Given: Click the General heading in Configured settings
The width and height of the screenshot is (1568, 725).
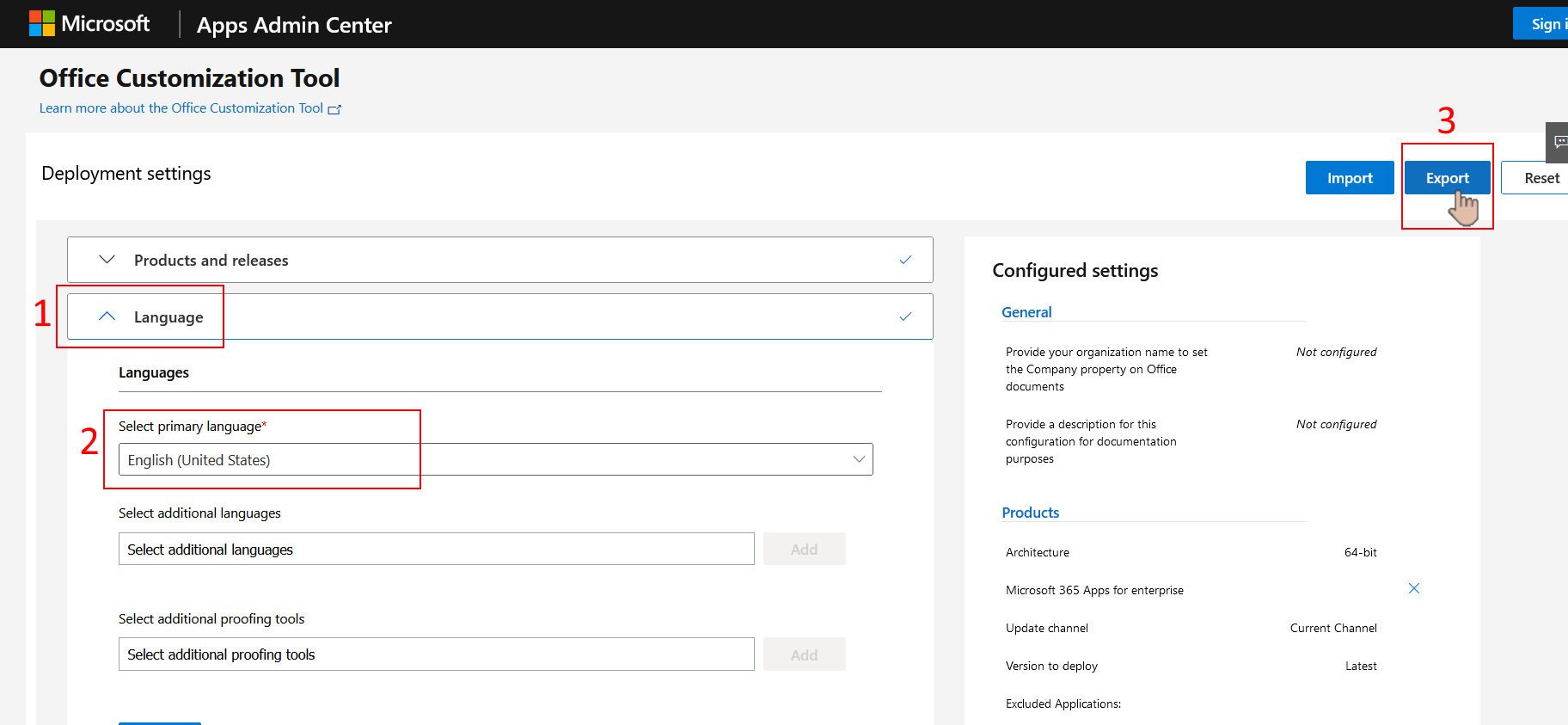Looking at the screenshot, I should coord(1026,312).
